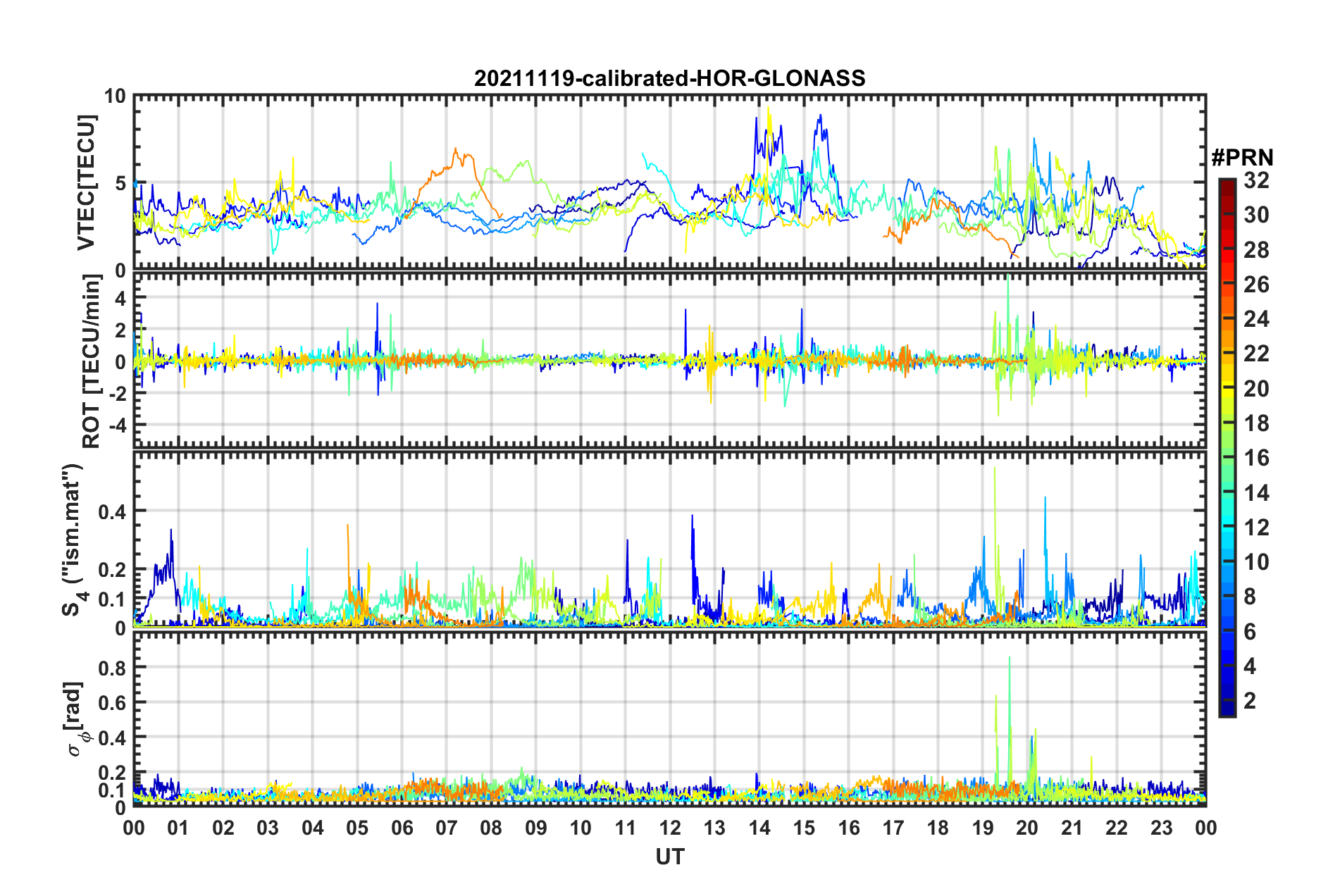This screenshot has height=896, width=1340.
Task: Click UT axis tick label 04
Action: coord(313,828)
